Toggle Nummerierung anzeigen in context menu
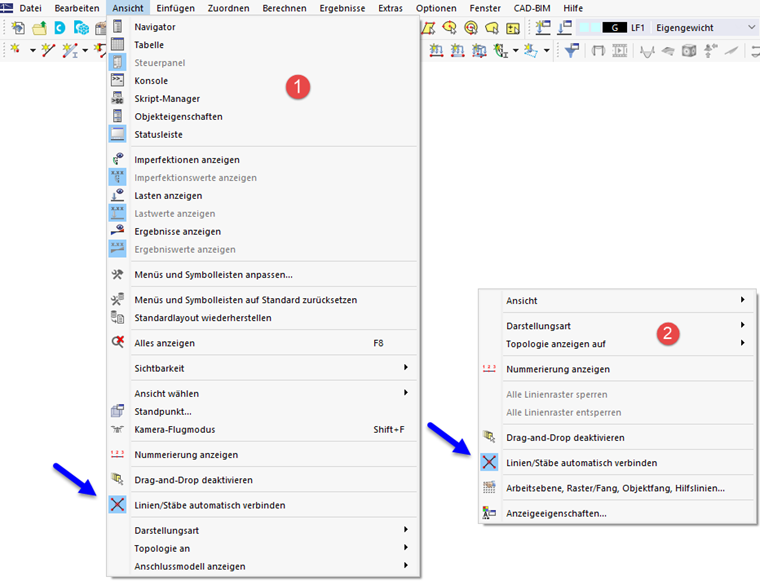 click(x=617, y=369)
